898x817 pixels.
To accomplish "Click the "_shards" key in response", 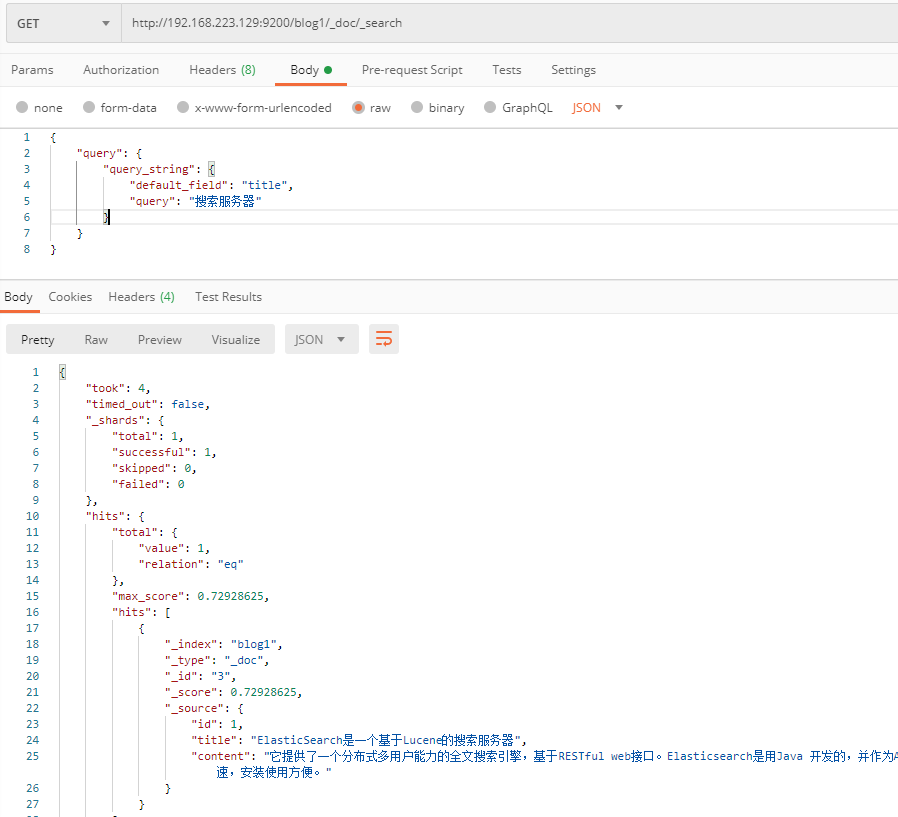I will [115, 420].
